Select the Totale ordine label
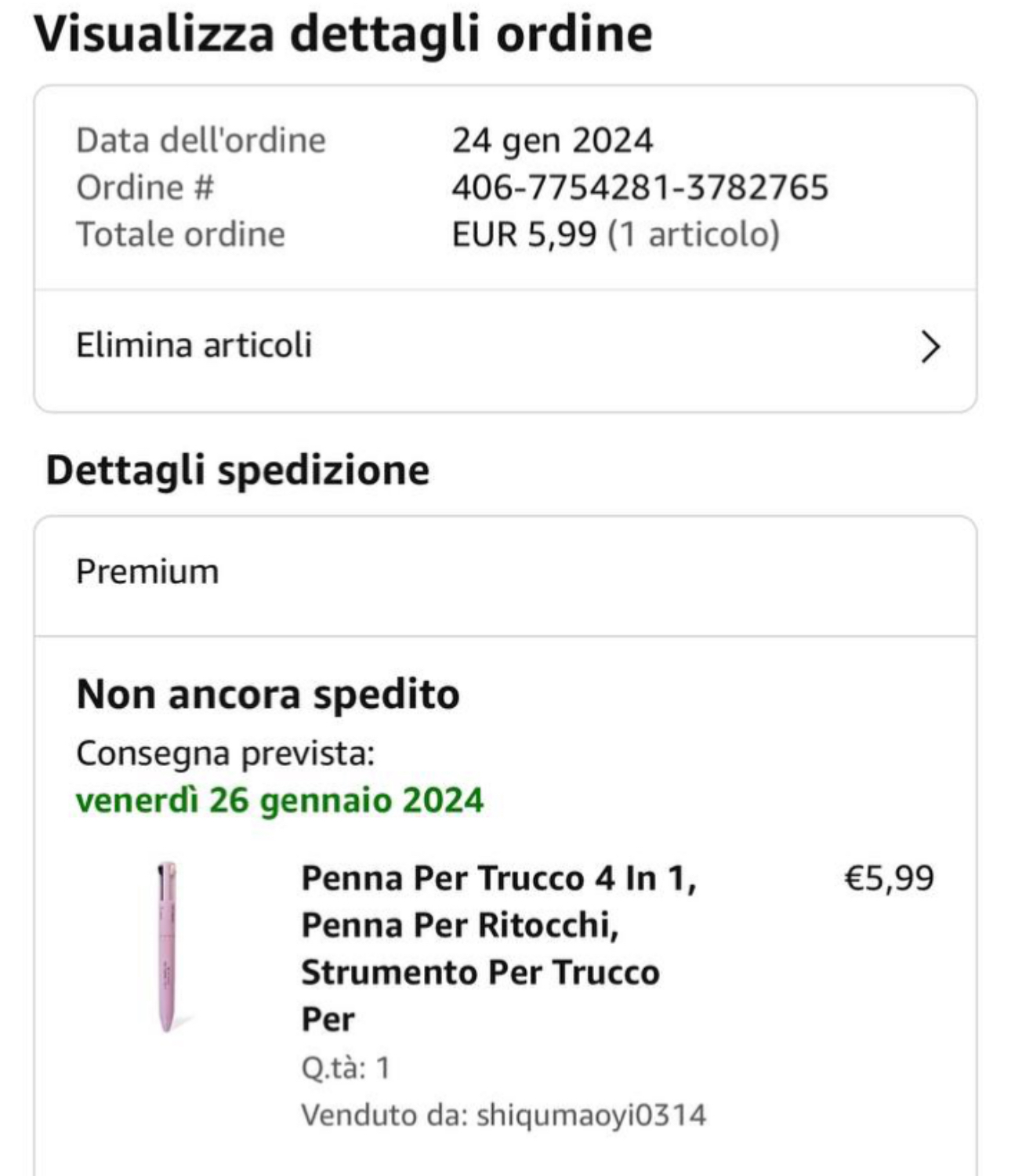This screenshot has width=1011, height=1176. pyautogui.click(x=180, y=234)
